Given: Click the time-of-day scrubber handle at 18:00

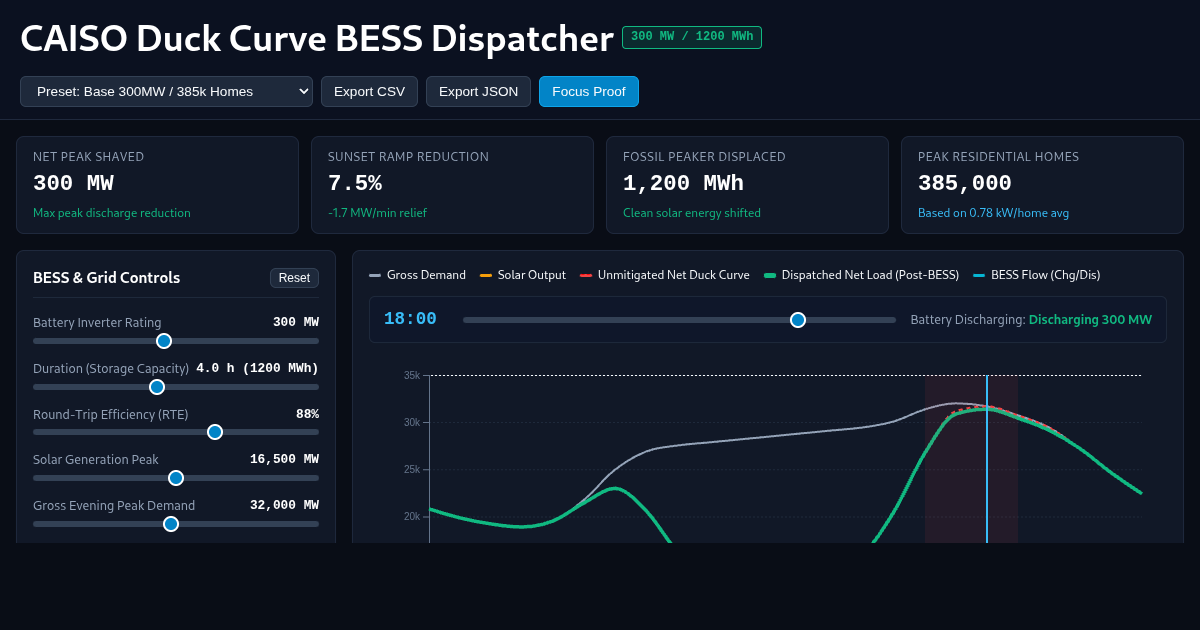Looking at the screenshot, I should point(798,320).
